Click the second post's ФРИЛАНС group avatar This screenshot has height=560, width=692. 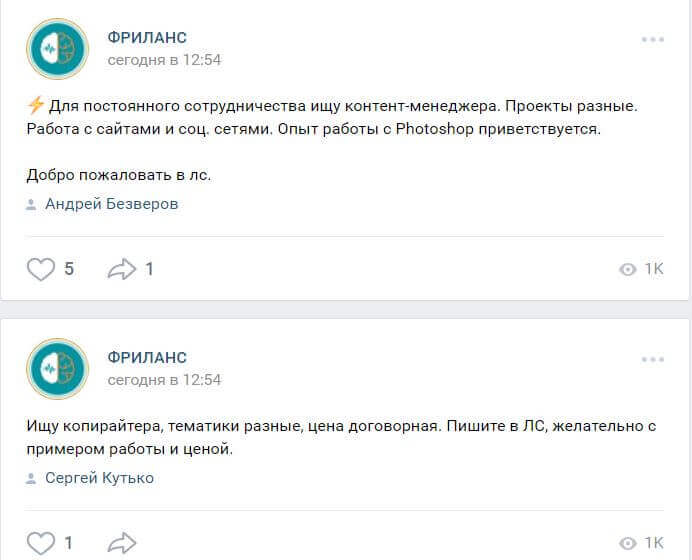[x=58, y=369]
